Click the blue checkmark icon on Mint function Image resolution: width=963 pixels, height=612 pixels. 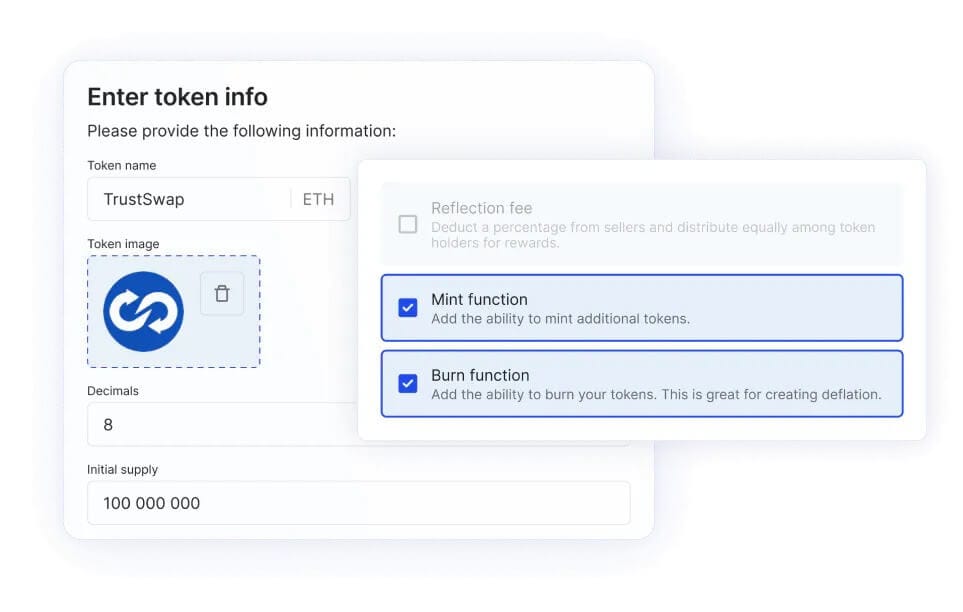click(406, 308)
